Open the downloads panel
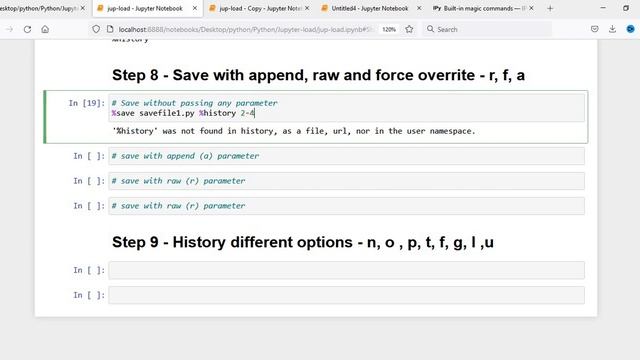640x360 pixels. (x=612, y=29)
